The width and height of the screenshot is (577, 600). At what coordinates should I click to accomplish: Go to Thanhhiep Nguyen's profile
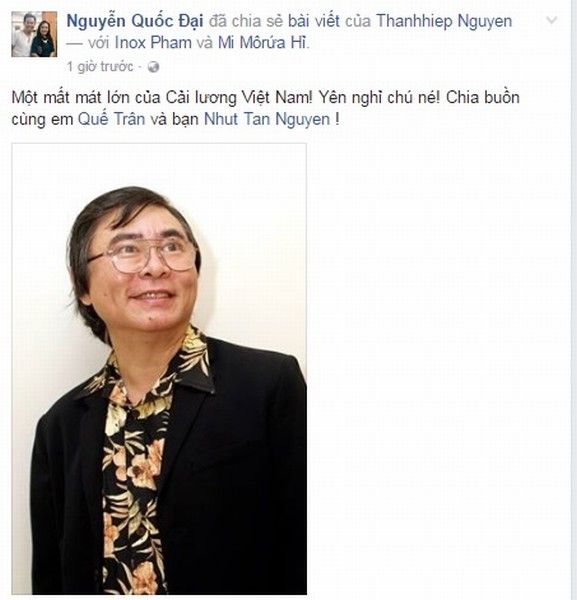click(x=444, y=21)
